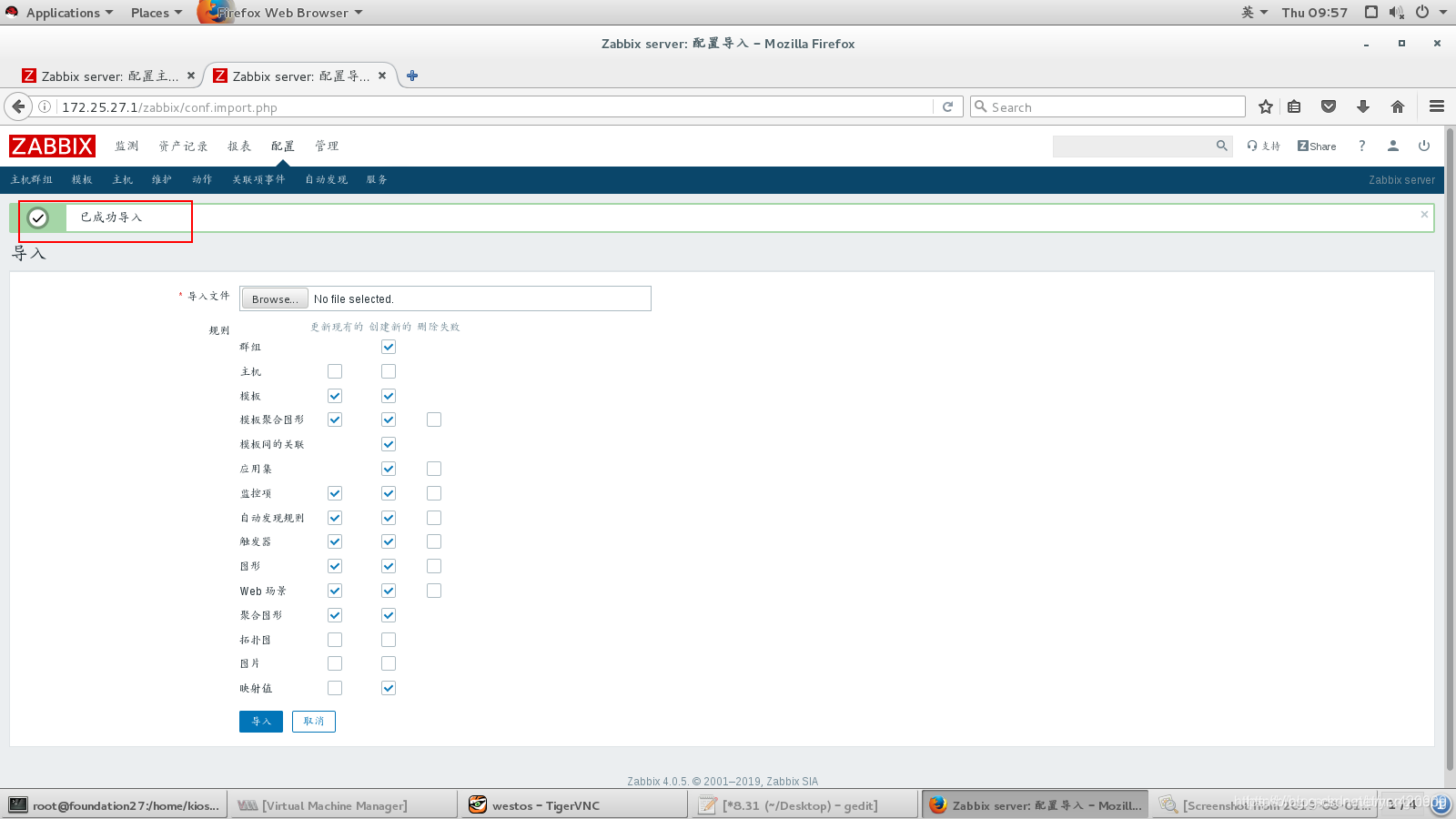1456x819 pixels.
Task: Switch to the 模板 submenu
Action: [x=82, y=179]
